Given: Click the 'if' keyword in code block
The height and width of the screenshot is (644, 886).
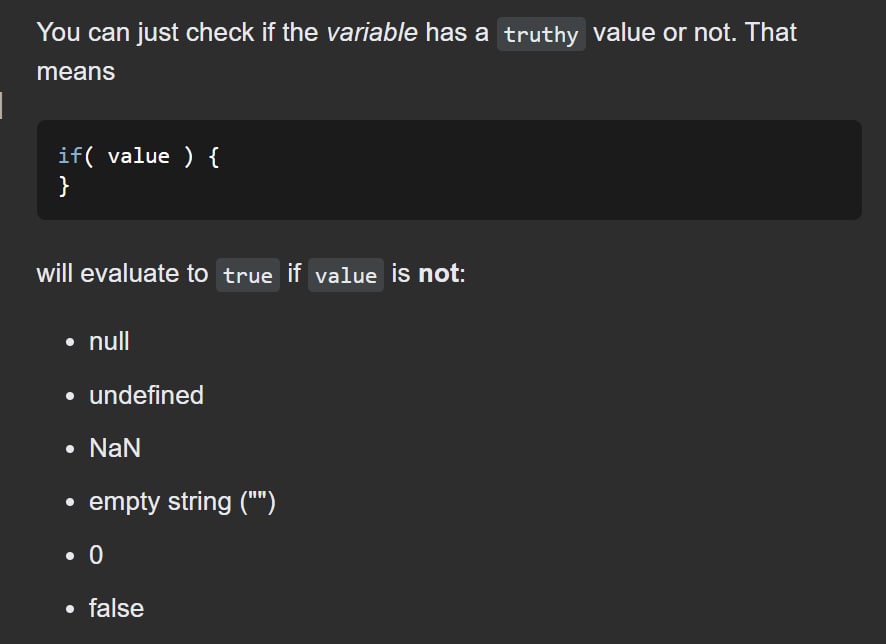Looking at the screenshot, I should [x=70, y=156].
